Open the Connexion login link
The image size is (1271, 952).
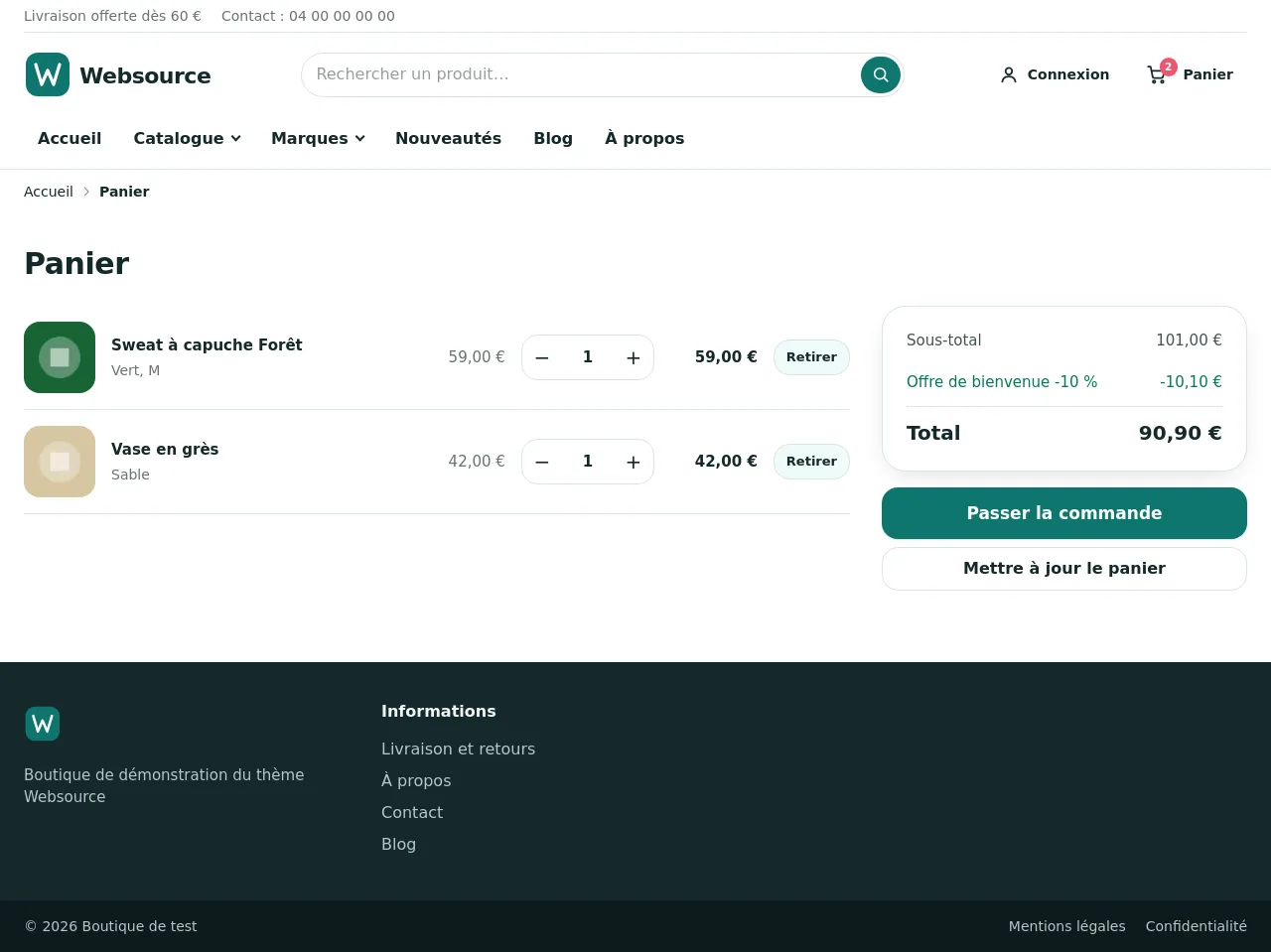tap(1055, 74)
